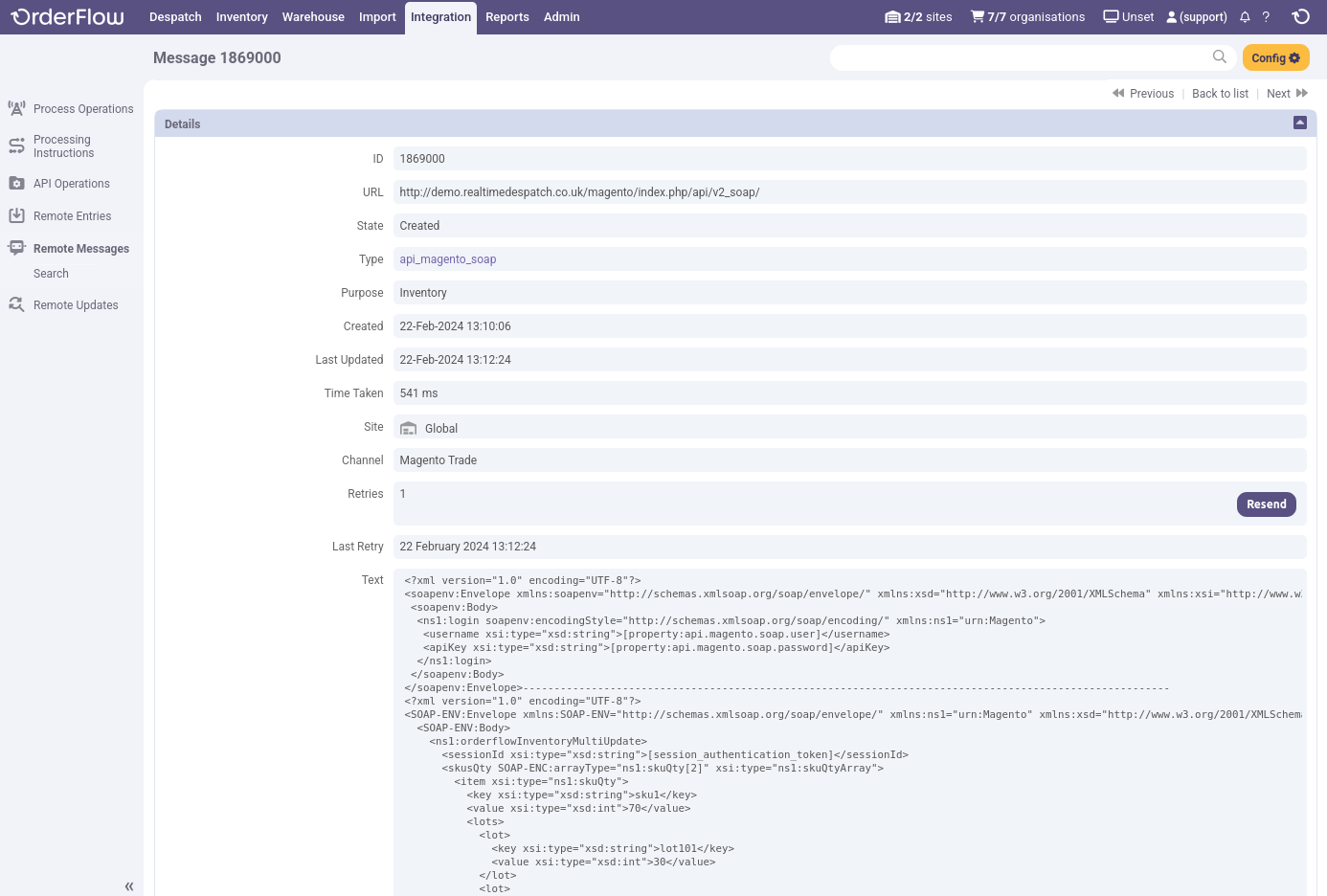The width and height of the screenshot is (1327, 896).
Task: Open the 7/7 organisations selector
Action: pos(1027,17)
